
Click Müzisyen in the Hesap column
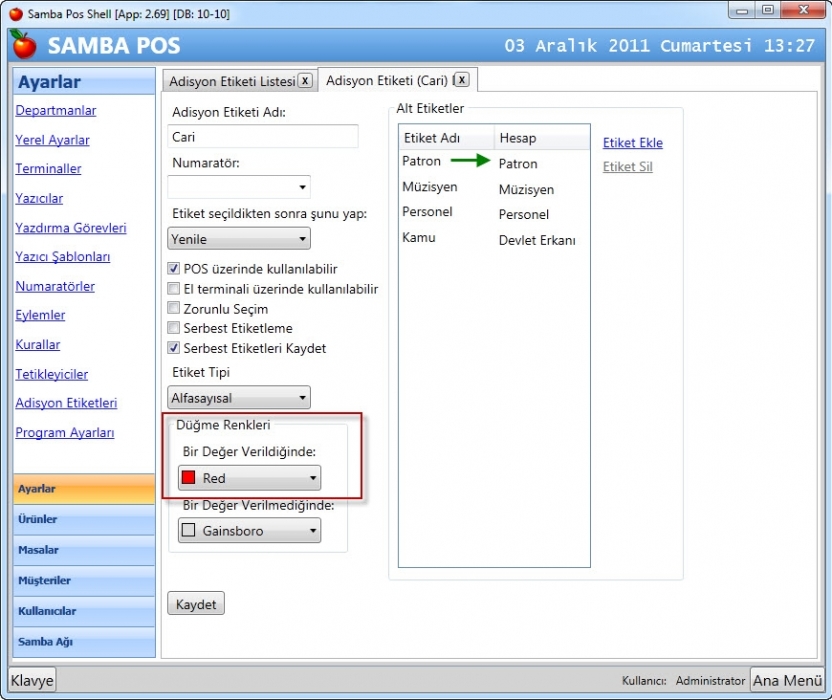coord(526,189)
